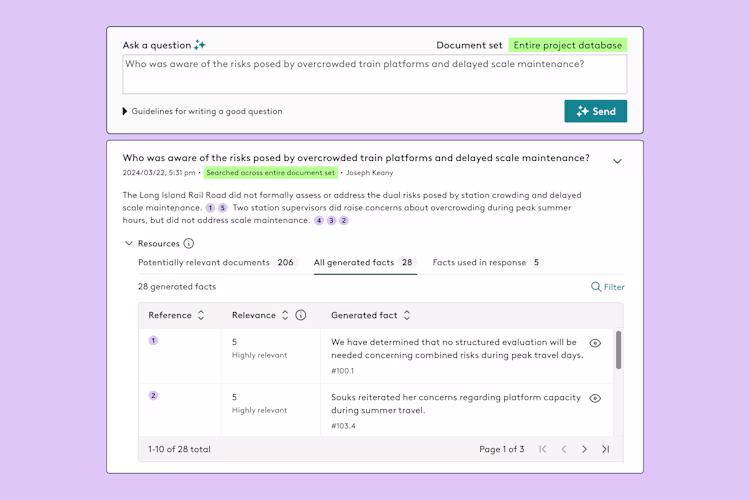The image size is (750, 500).
Task: Click citation badge 2 in the answer text
Action: (344, 220)
